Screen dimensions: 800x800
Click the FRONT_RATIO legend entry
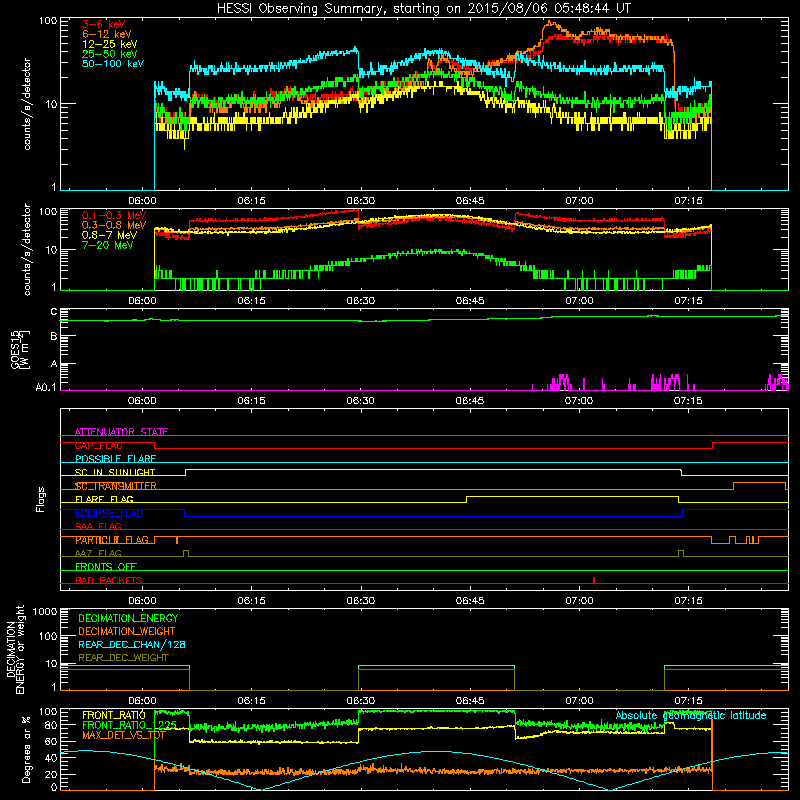click(x=114, y=716)
